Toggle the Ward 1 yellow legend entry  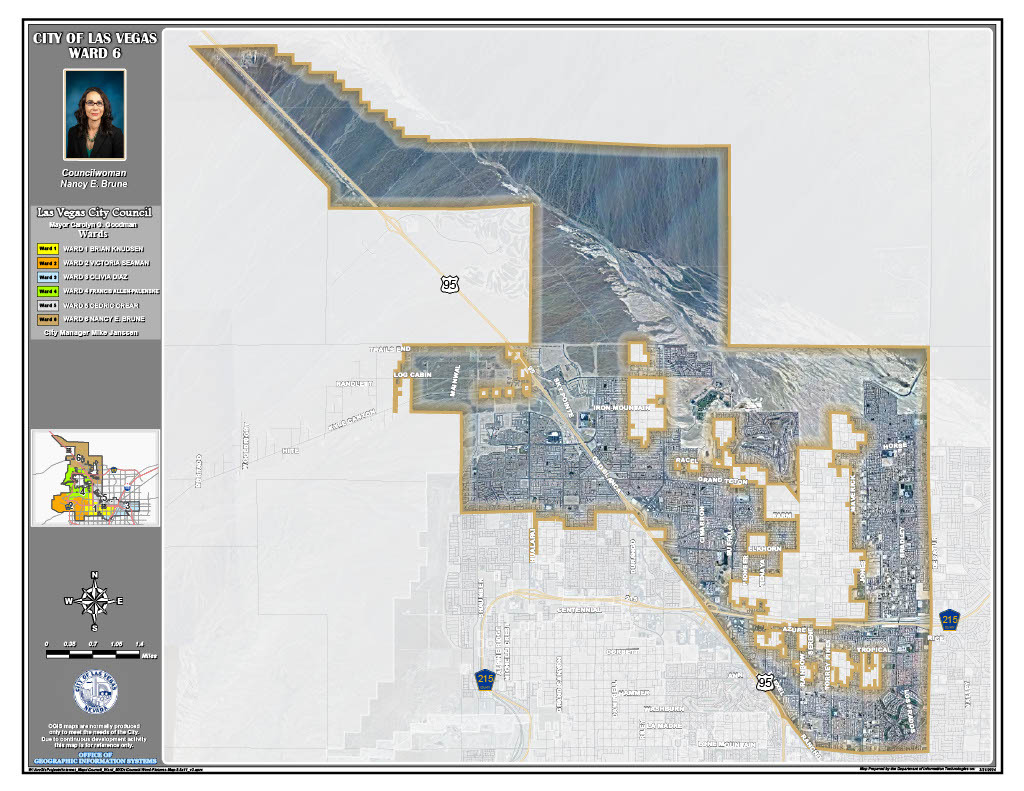pyautogui.click(x=47, y=250)
